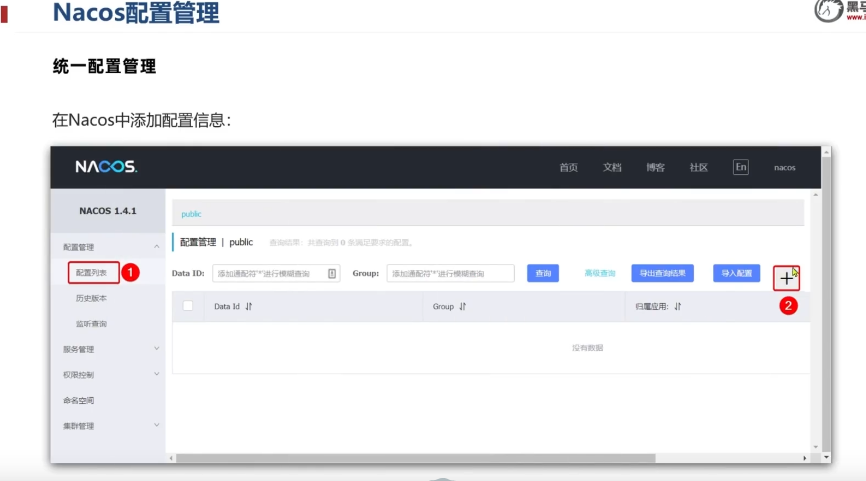Expand the 权限控制 sidebar section

point(156,374)
